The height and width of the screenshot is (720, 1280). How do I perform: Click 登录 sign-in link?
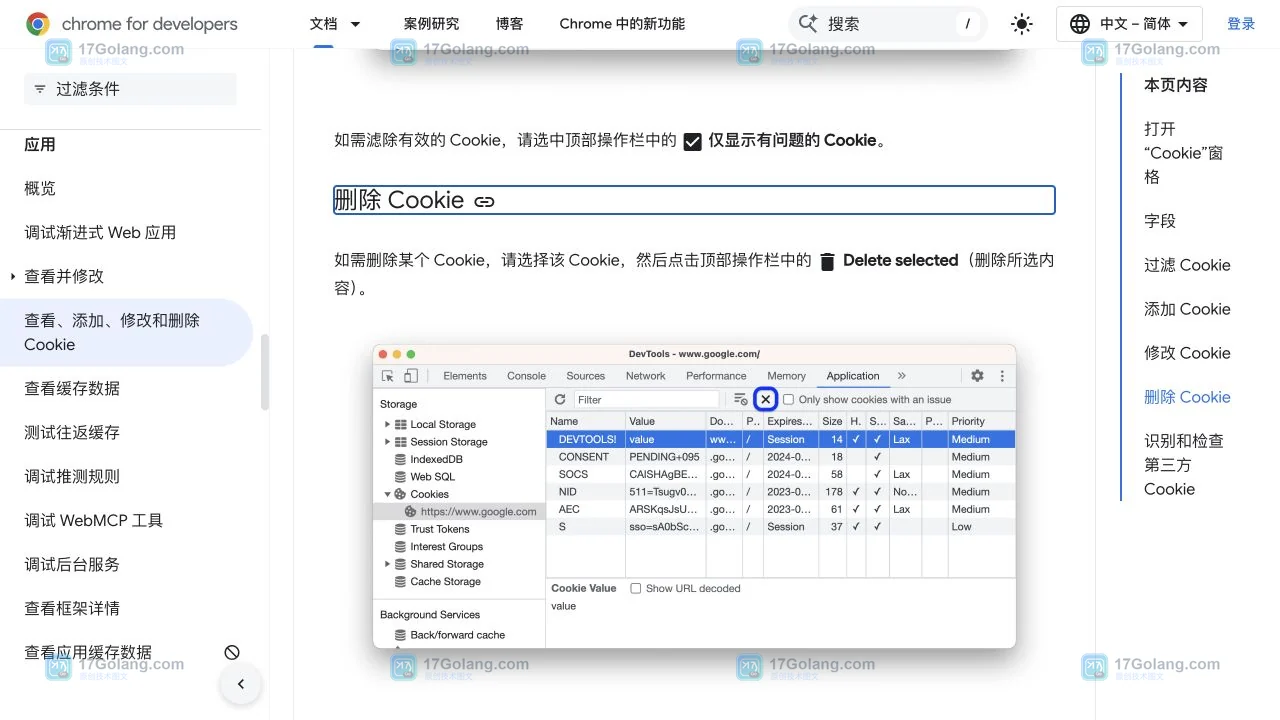click(1241, 24)
